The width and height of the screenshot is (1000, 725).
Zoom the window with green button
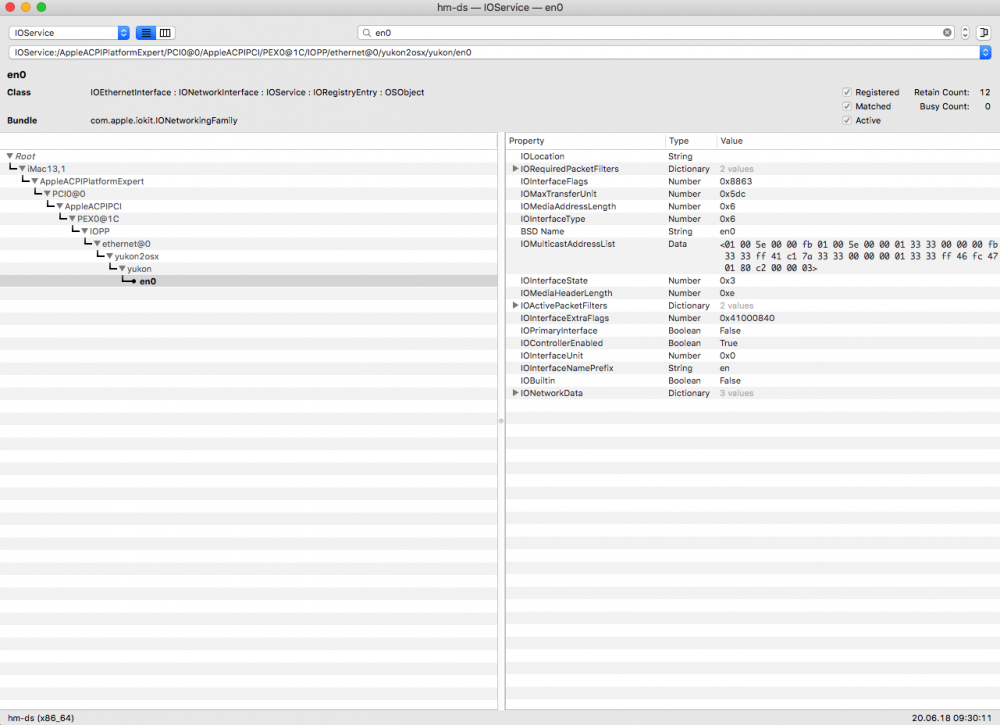coord(41,7)
